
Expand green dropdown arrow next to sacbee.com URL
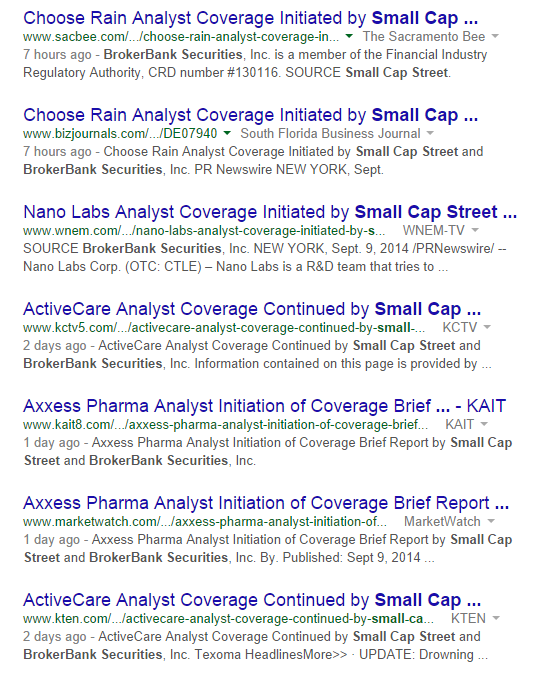[x=349, y=36]
